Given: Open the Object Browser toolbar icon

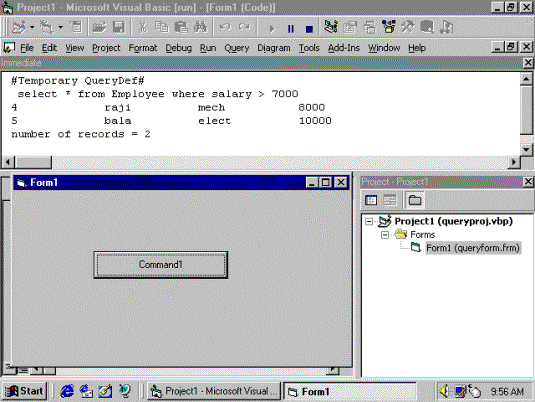Looking at the screenshot, I should (388, 27).
